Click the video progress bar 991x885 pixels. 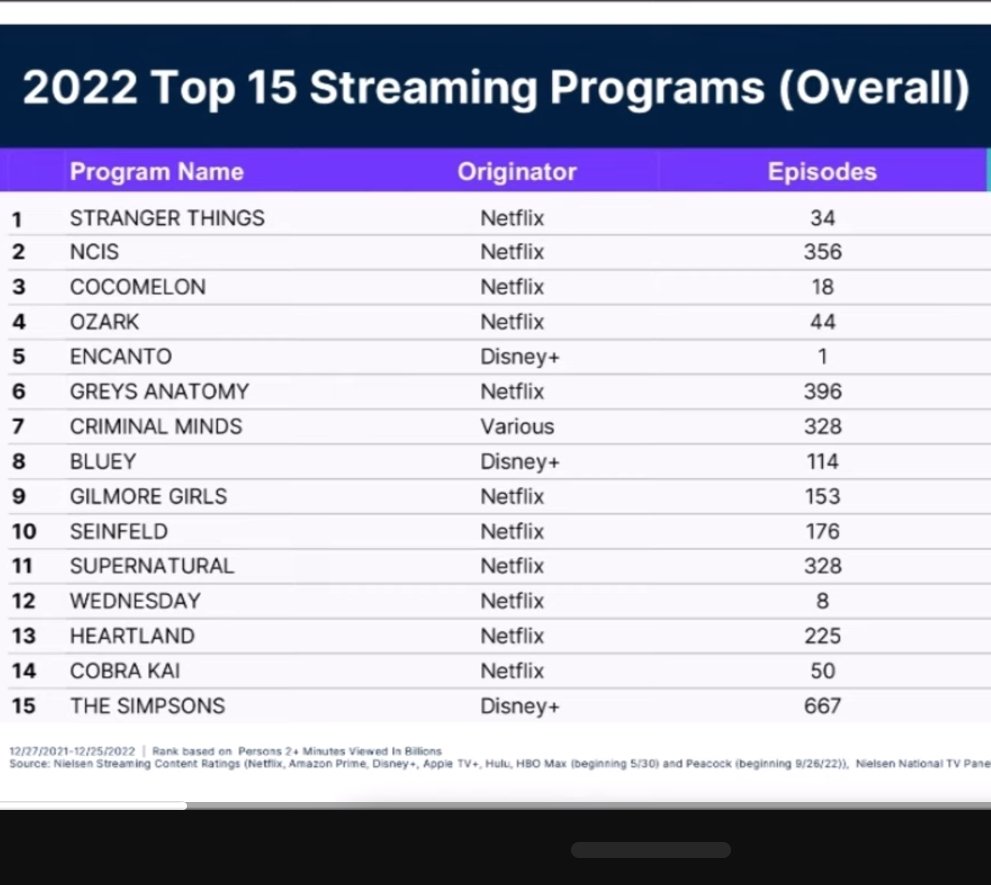tap(496, 805)
